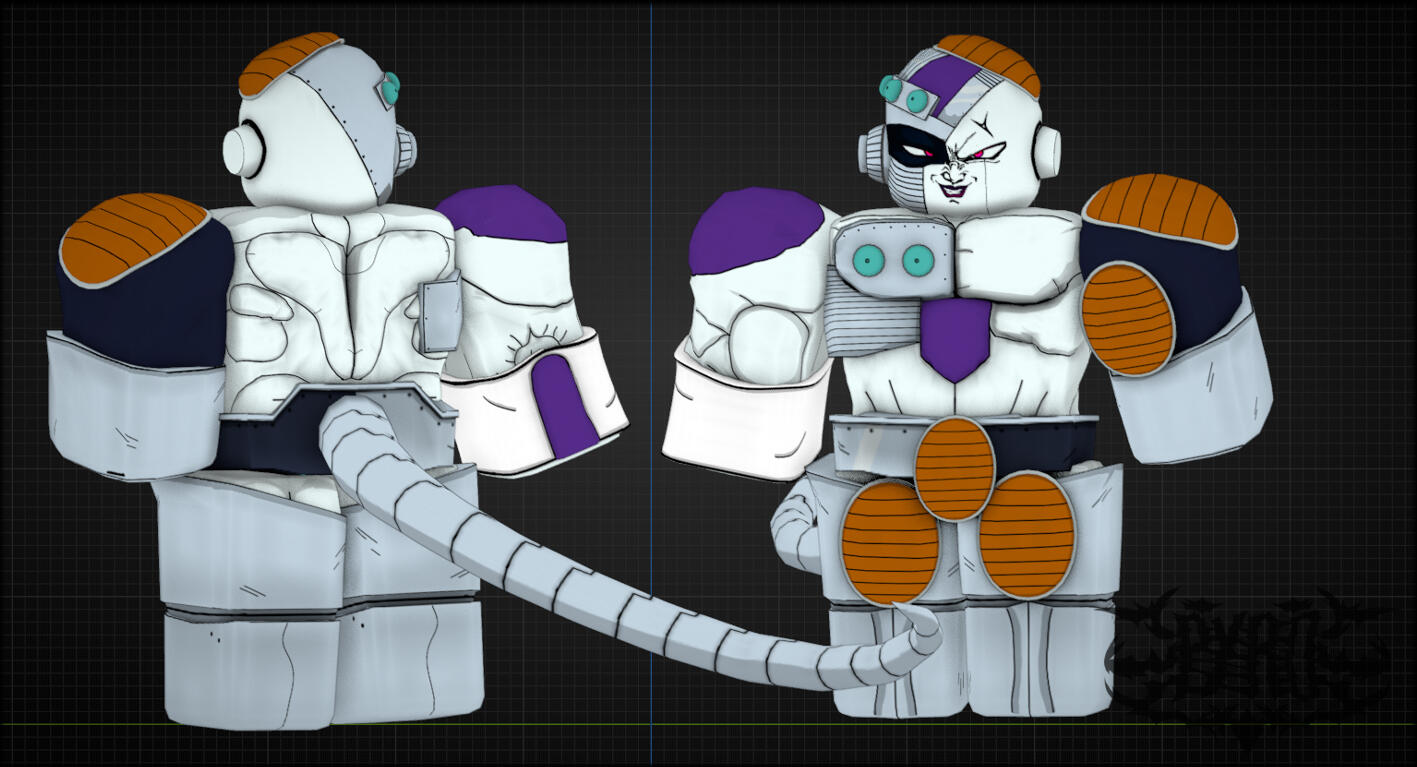The height and width of the screenshot is (767, 1417).
Task: Click the white round earpiece on back-view head
Action: (244, 149)
